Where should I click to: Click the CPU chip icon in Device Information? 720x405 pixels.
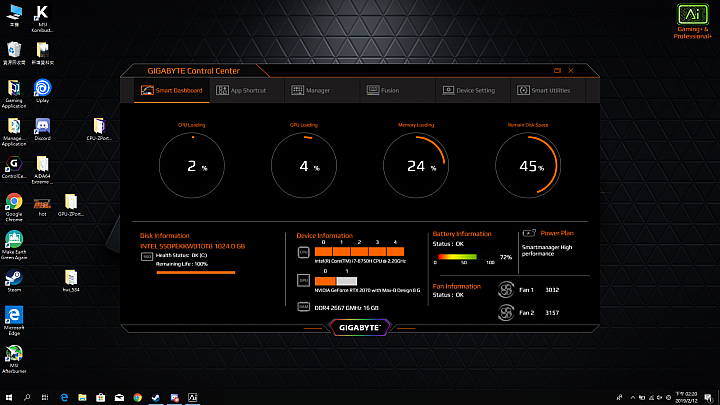coord(304,252)
